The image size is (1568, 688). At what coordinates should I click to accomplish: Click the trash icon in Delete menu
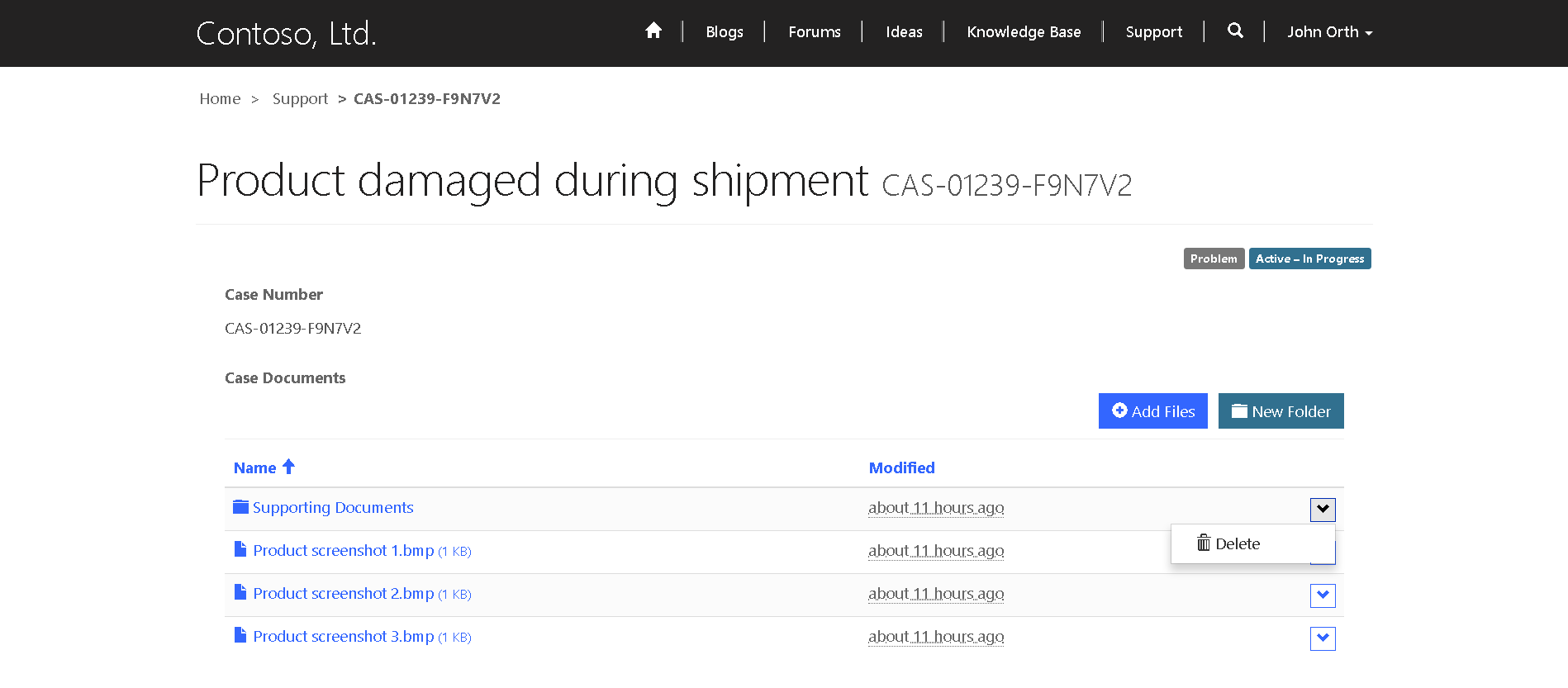click(x=1204, y=543)
